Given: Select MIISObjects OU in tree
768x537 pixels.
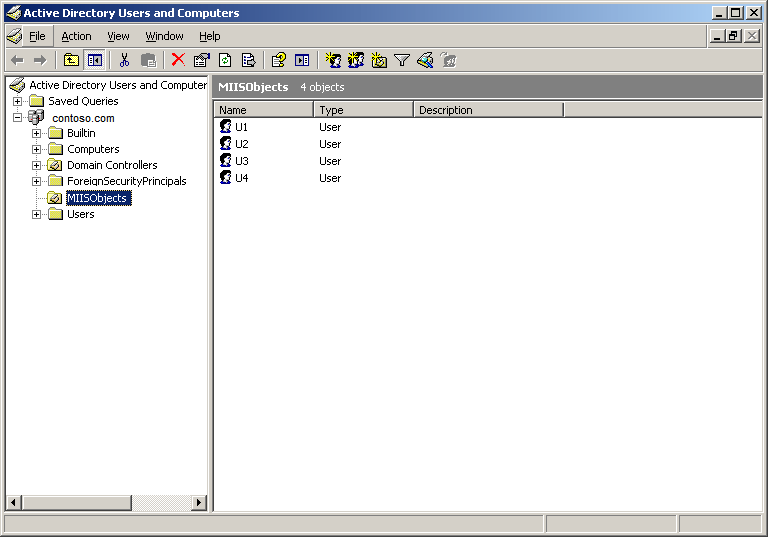Looking at the screenshot, I should coord(97,198).
